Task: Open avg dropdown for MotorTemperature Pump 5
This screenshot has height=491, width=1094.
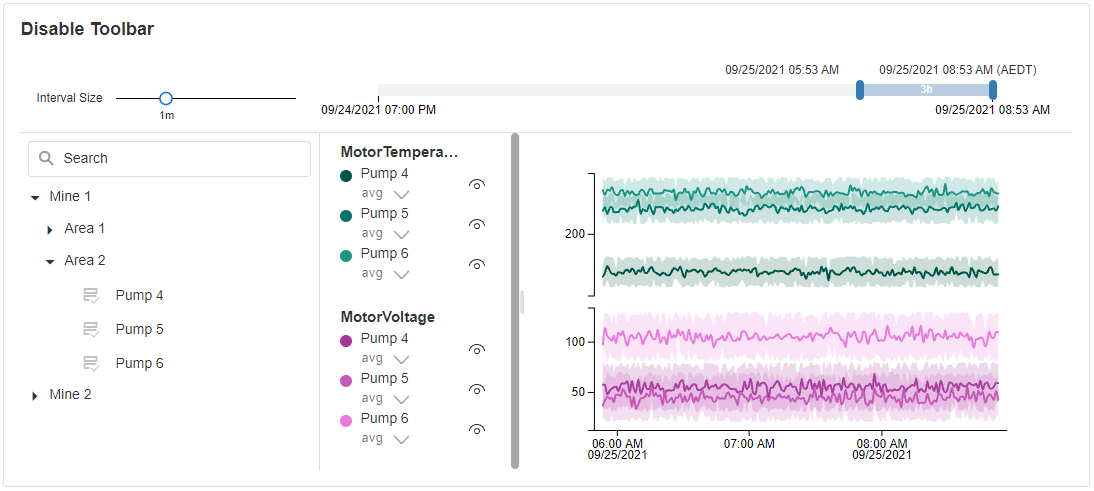Action: (x=401, y=234)
